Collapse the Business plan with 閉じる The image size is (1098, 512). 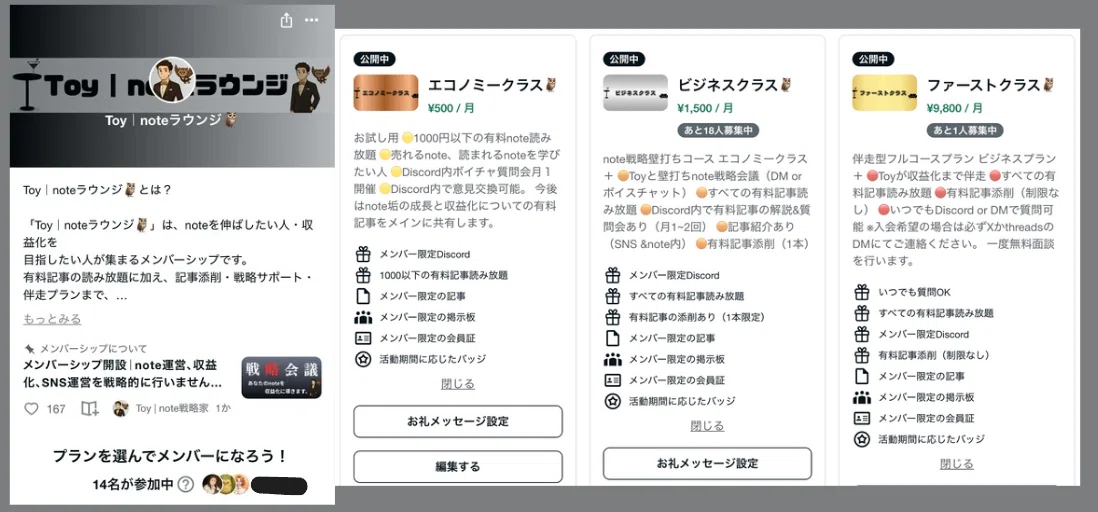(x=707, y=426)
